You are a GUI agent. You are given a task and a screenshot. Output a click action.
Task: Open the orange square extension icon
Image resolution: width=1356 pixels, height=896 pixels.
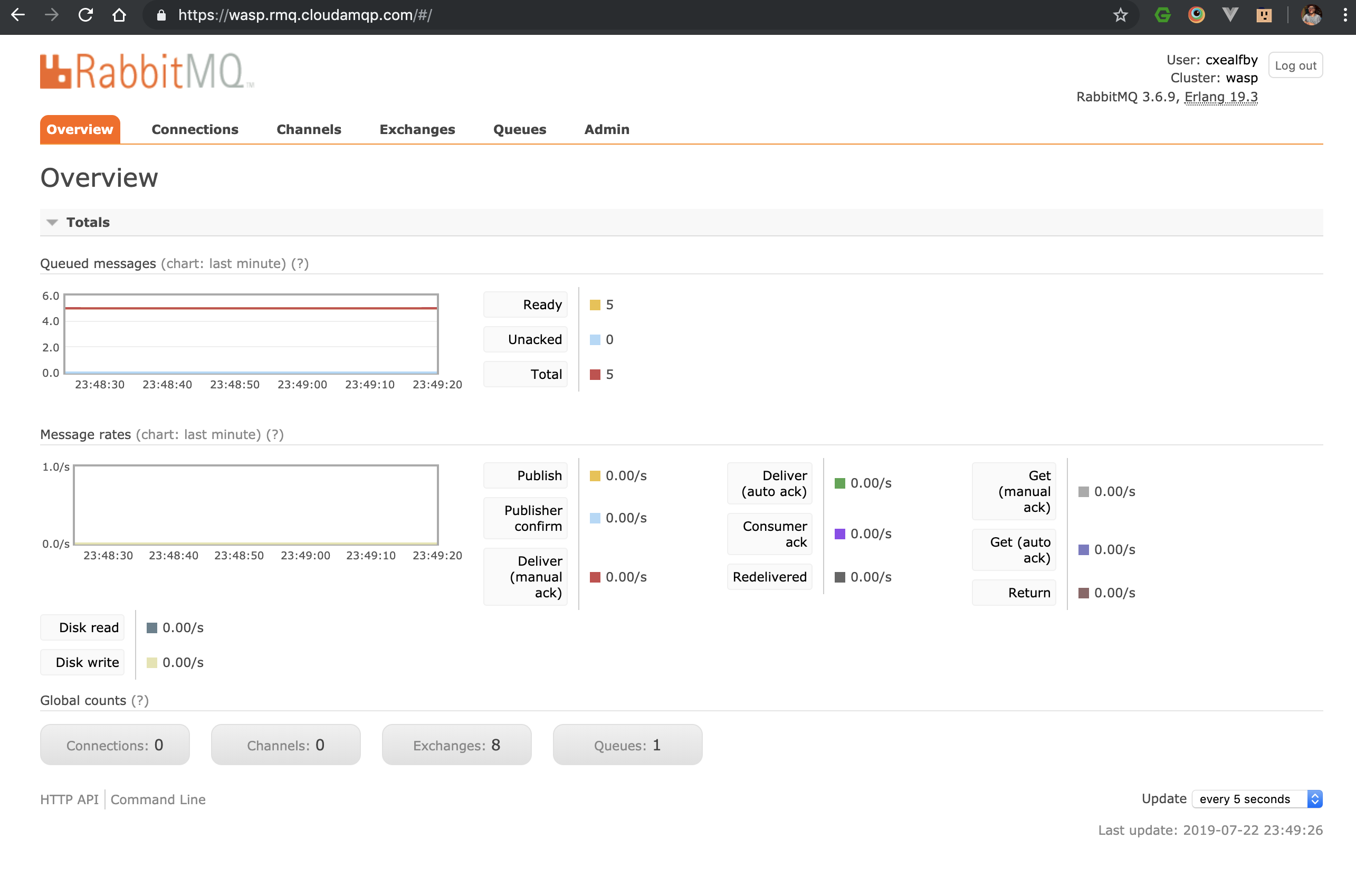(1264, 15)
